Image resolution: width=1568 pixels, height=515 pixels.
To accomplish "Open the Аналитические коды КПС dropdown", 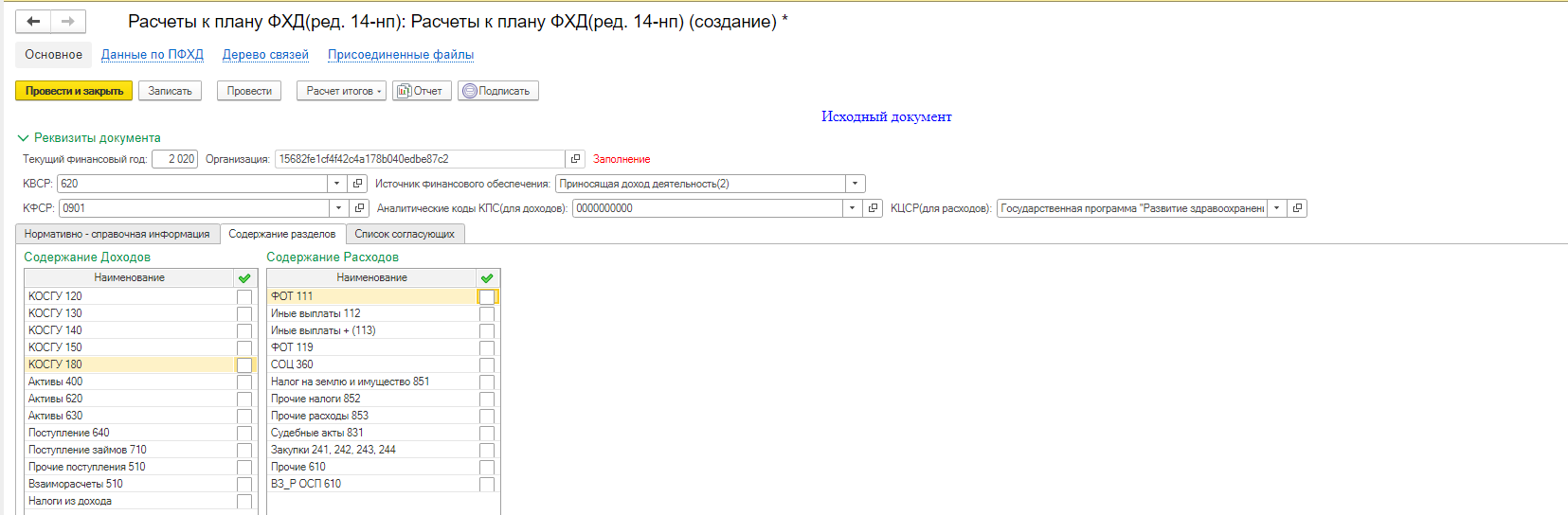I will (x=853, y=208).
